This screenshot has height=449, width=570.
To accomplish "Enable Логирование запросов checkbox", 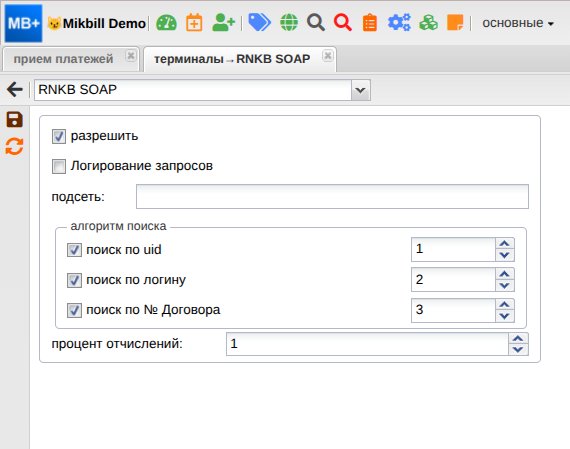I will [59, 167].
